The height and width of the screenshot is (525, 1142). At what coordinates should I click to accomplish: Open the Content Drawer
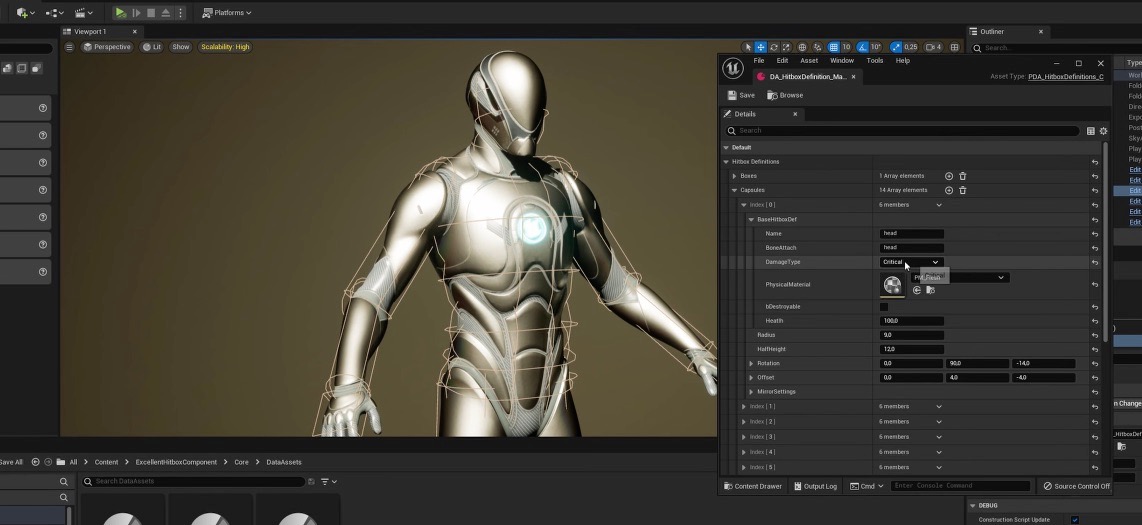[753, 486]
